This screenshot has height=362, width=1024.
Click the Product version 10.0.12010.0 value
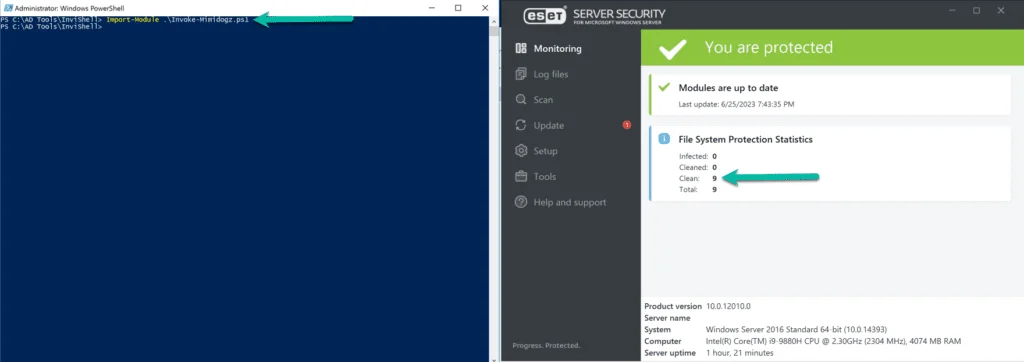tap(729, 306)
